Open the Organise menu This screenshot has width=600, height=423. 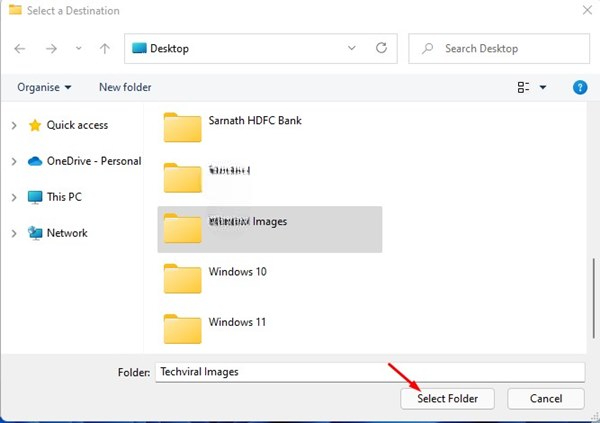pyautogui.click(x=44, y=87)
